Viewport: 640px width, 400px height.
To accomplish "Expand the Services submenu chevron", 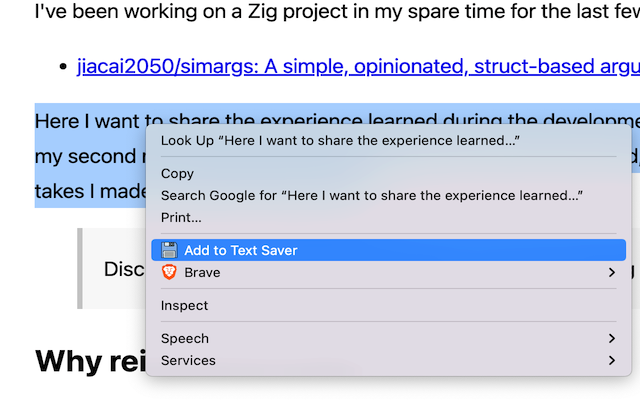I will (x=612, y=360).
